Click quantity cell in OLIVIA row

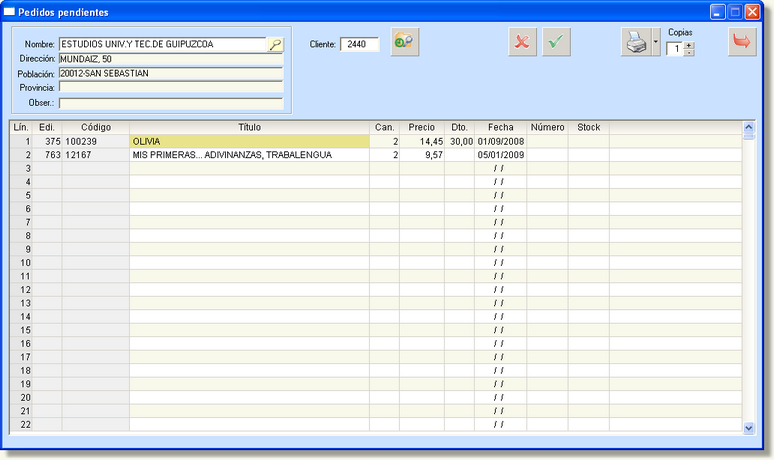(385, 142)
